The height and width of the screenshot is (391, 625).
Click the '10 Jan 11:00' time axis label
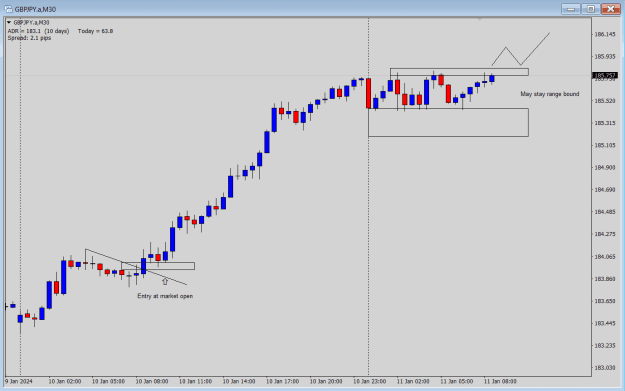point(195,381)
